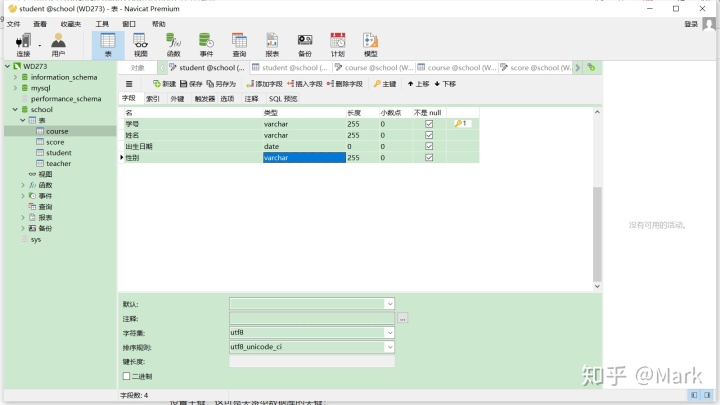The image size is (720, 405).
Task: Collapse the WD273 connection node
Action: (x=8, y=66)
